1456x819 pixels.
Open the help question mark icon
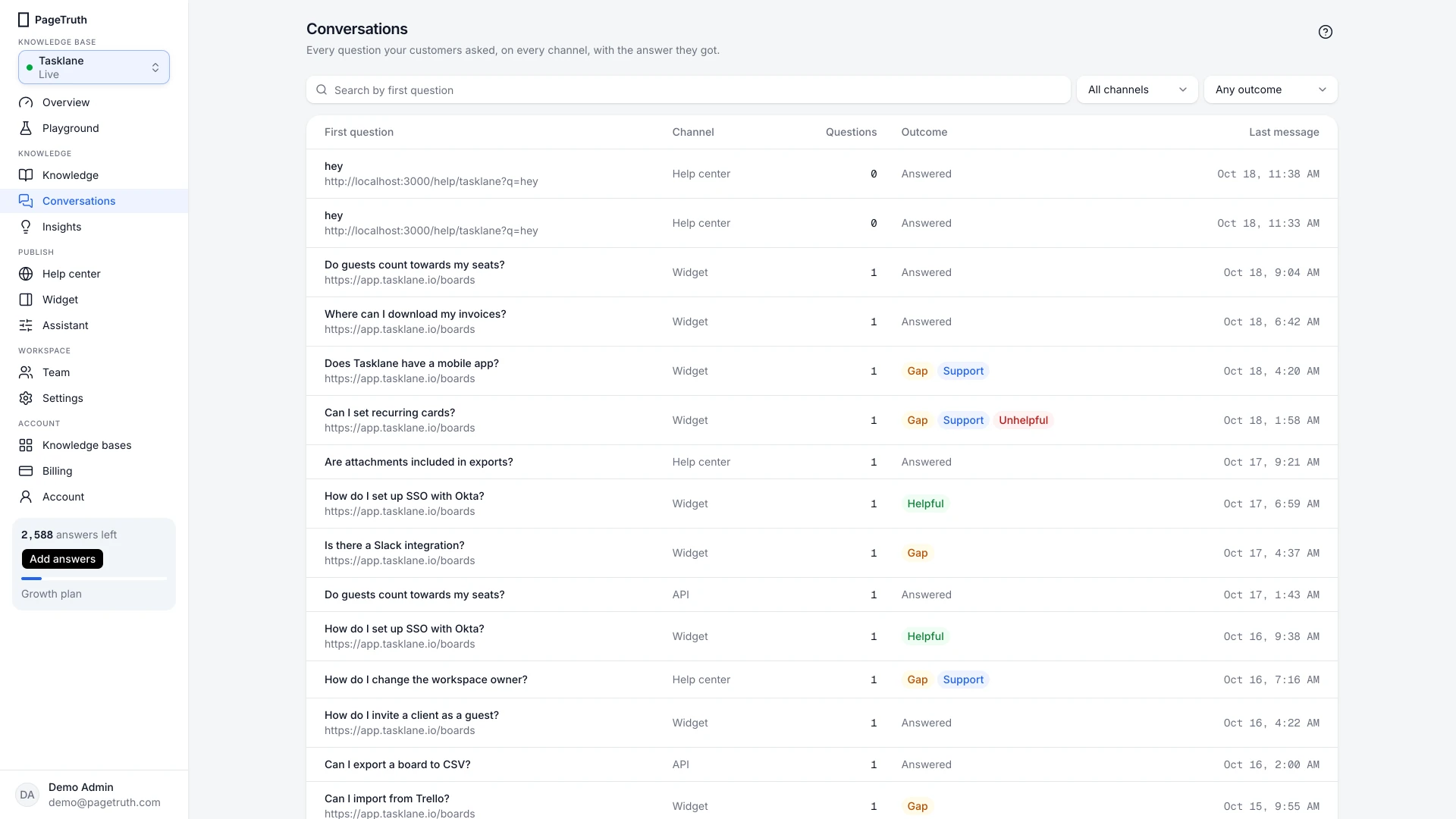(x=1325, y=32)
